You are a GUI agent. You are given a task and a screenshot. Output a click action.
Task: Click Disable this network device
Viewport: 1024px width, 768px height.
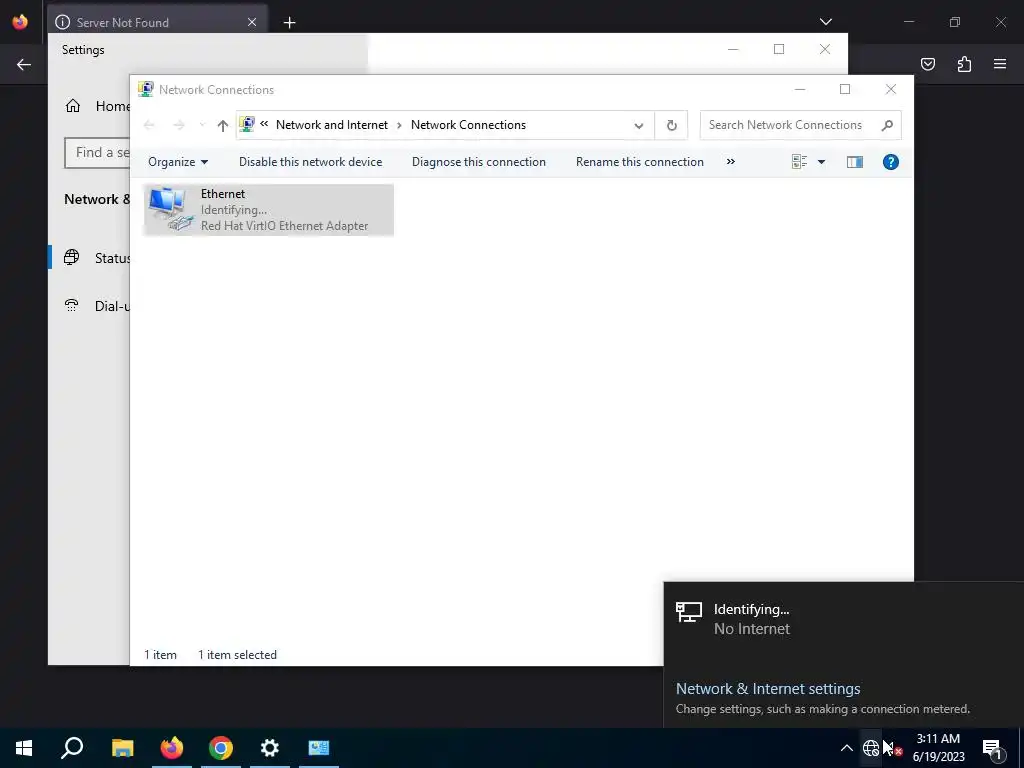310,162
